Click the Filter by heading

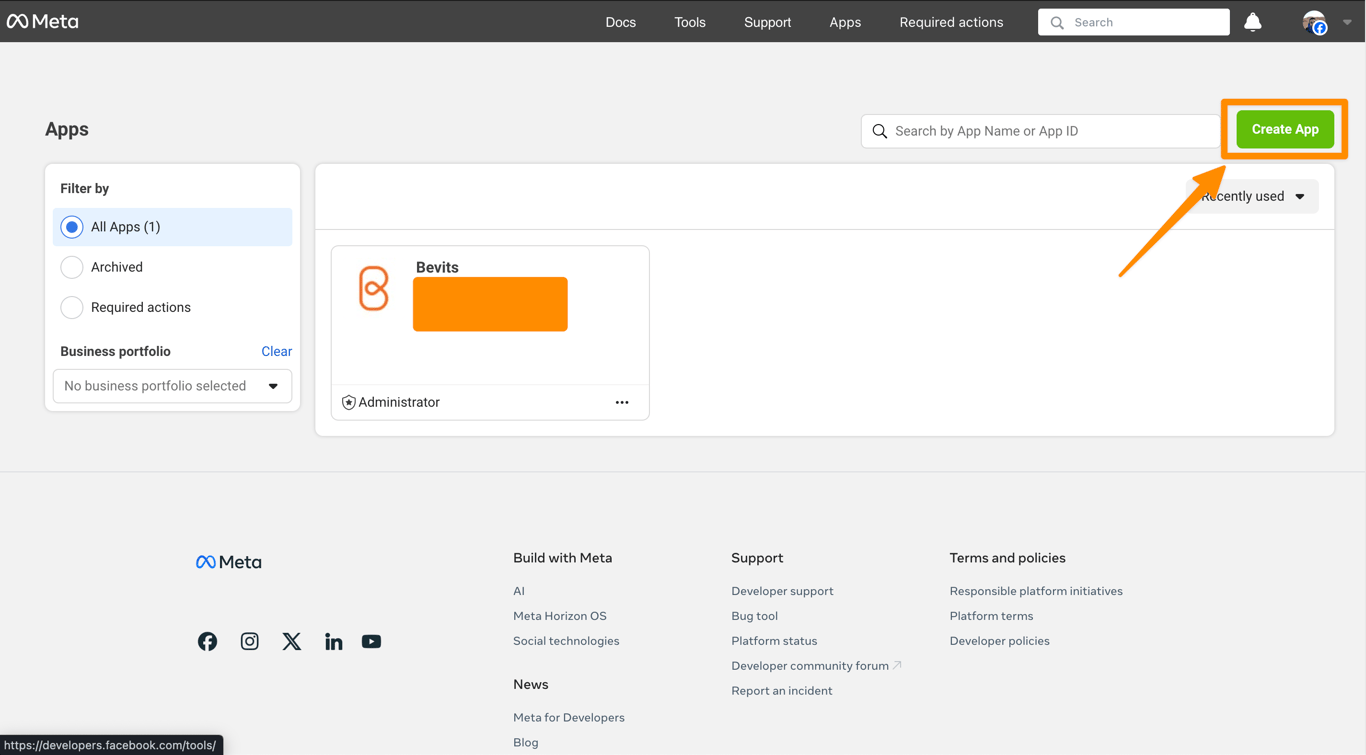[x=85, y=188]
